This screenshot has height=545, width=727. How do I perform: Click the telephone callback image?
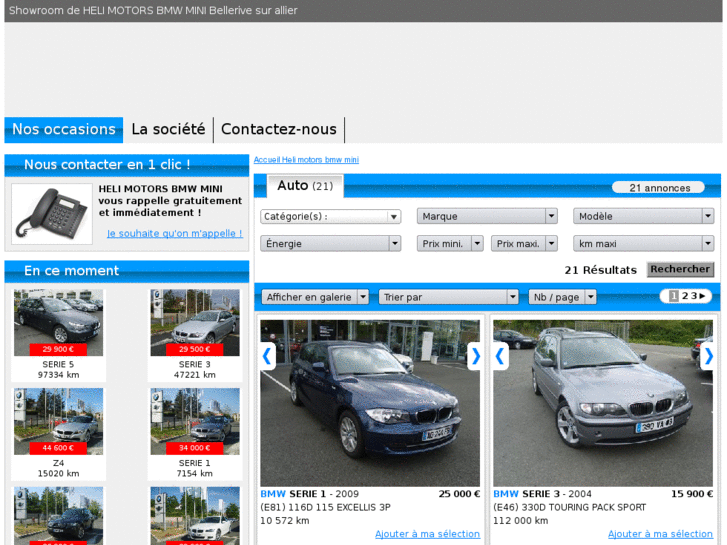pos(52,213)
